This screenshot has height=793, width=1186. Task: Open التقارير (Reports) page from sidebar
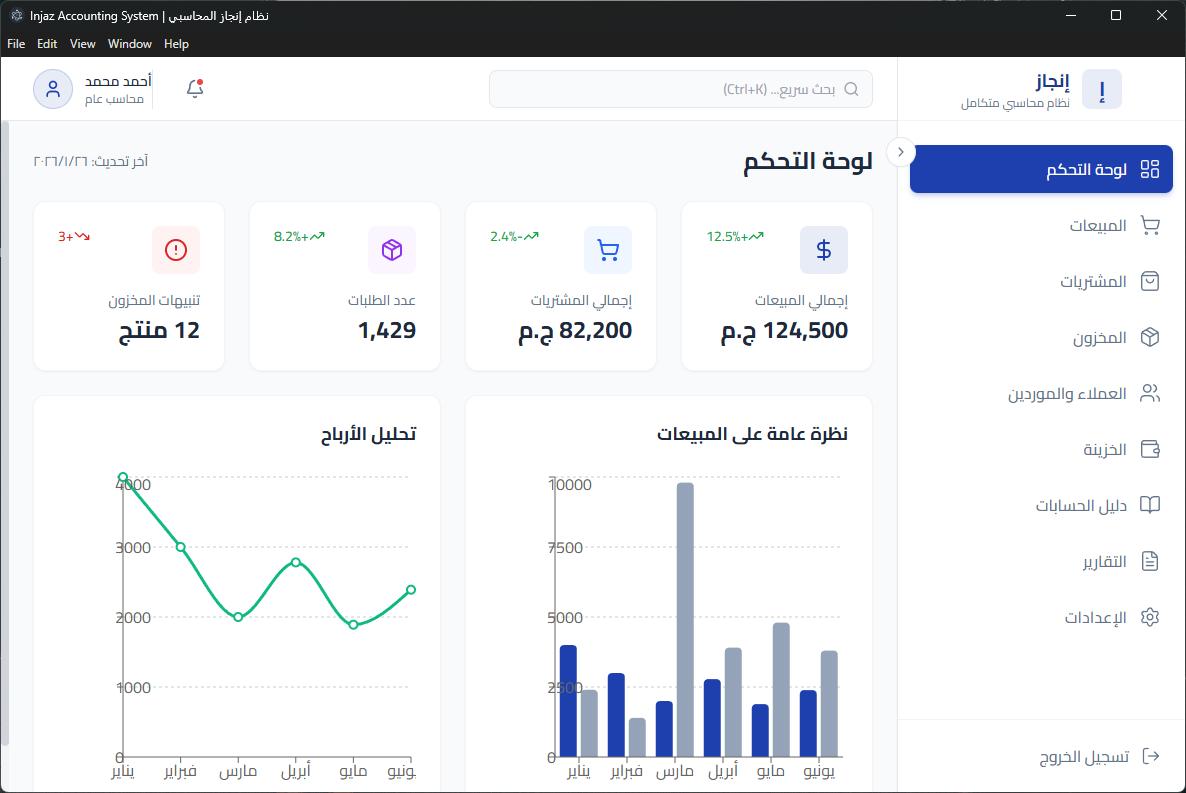(x=1104, y=562)
